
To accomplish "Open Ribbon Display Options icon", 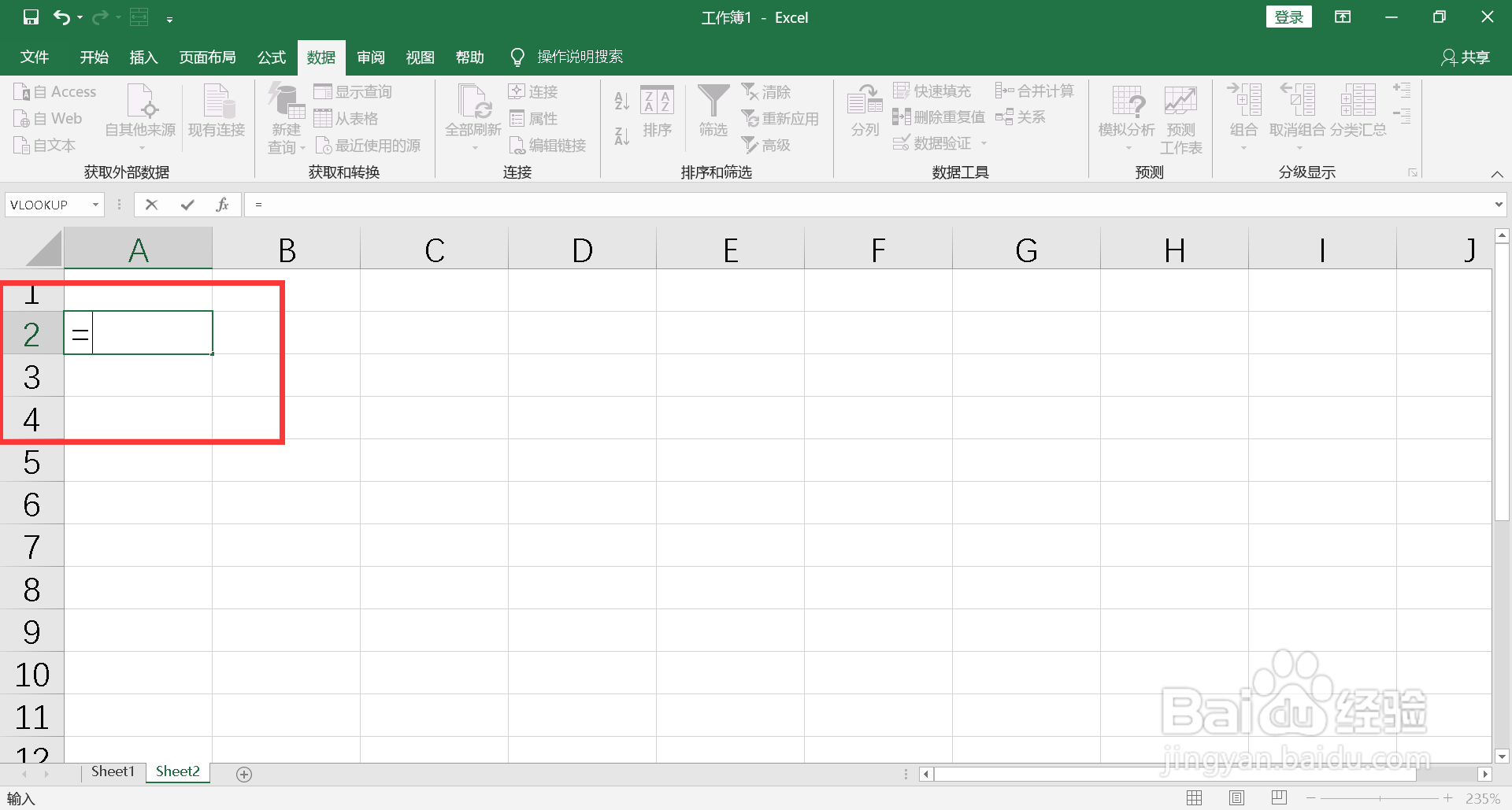I will 1343,17.
